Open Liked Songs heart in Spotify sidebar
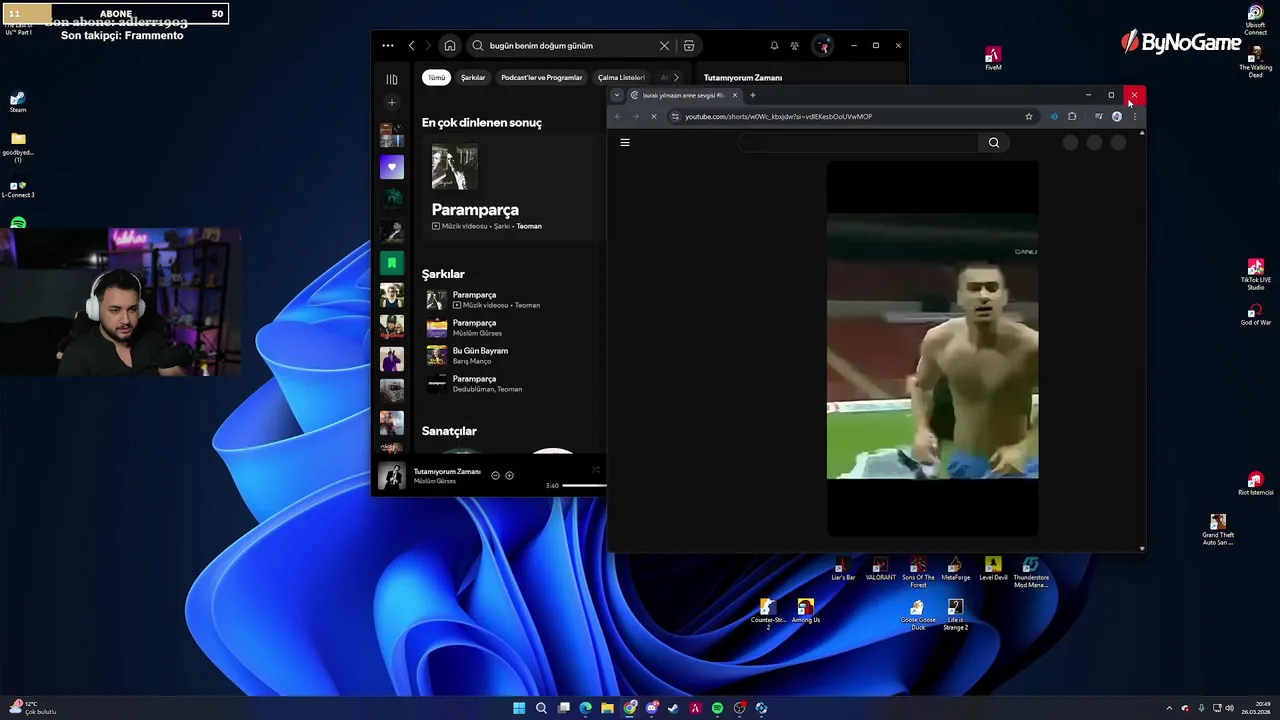The height and width of the screenshot is (720, 1280). (x=392, y=167)
